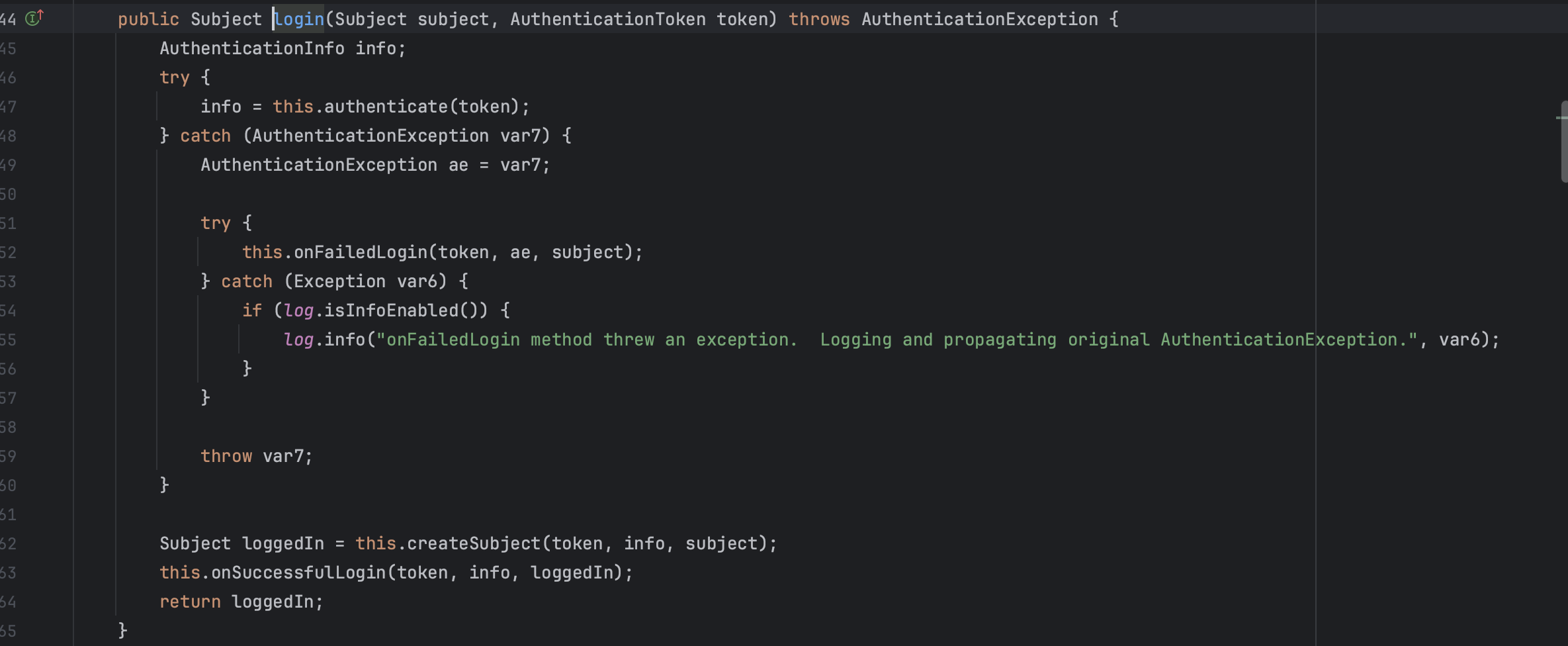Click the login method name
Image resolution: width=1568 pixels, height=646 pixels.
300,19
